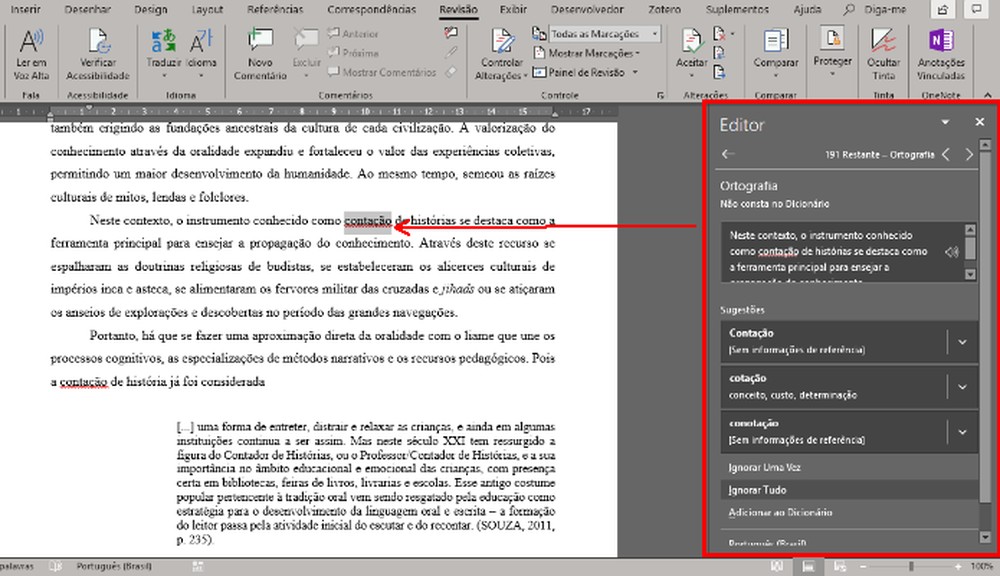Viewport: 1000px width, 576px height.
Task: Insert a Novo Comentário
Action: (259, 52)
